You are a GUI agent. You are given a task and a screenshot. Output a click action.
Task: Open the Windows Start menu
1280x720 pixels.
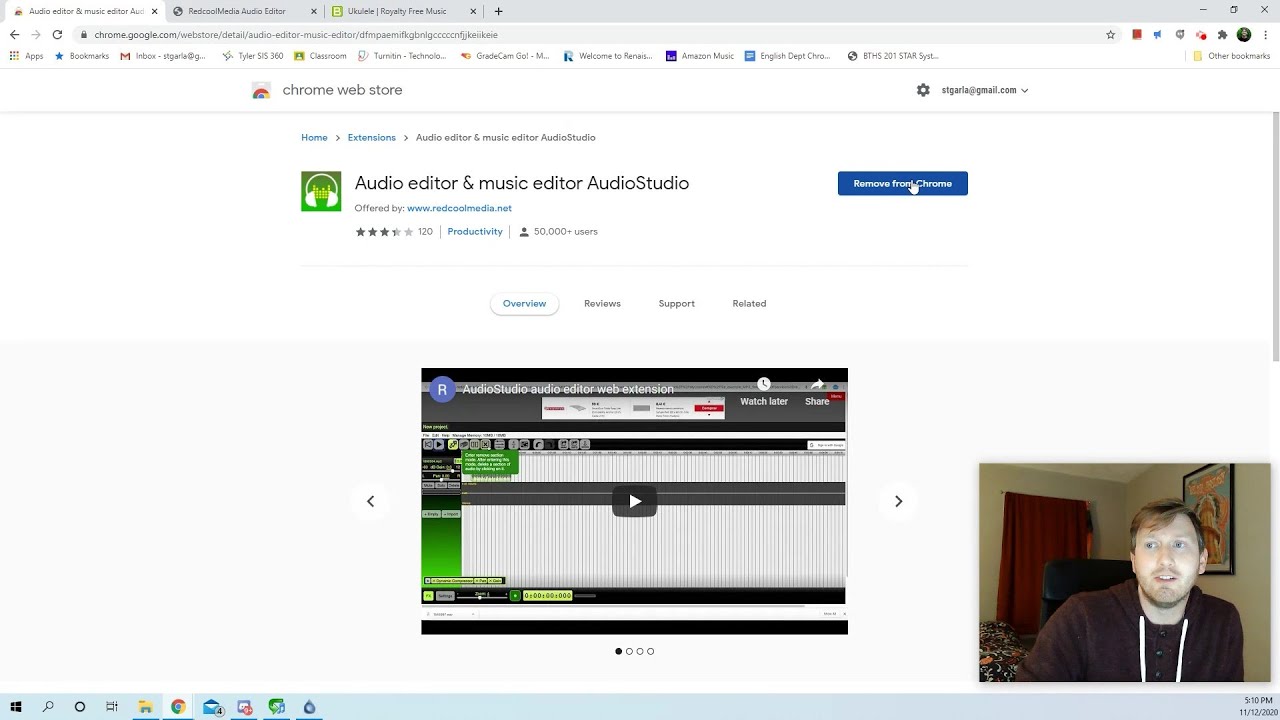click(15, 707)
